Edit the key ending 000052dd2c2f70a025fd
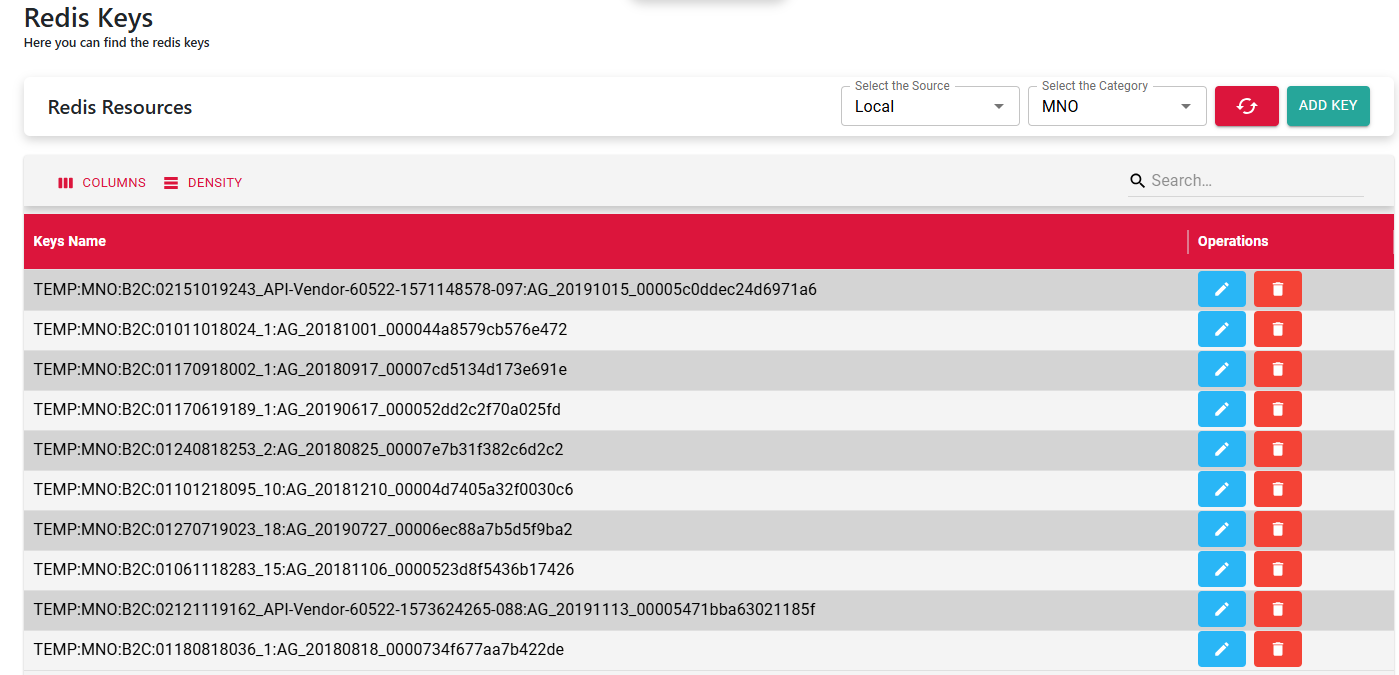 (x=1221, y=410)
